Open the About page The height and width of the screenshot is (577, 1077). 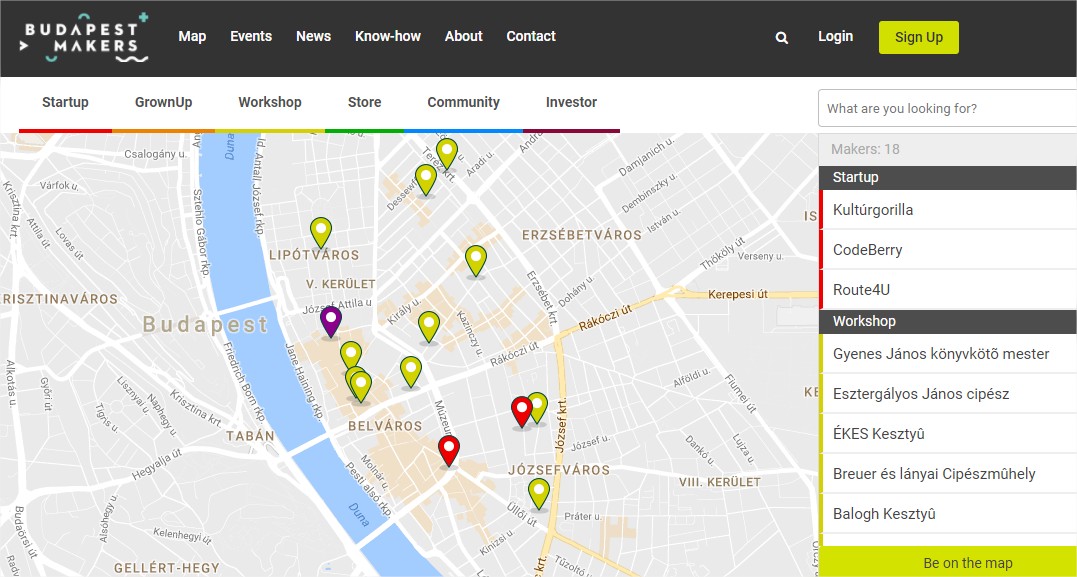[464, 36]
